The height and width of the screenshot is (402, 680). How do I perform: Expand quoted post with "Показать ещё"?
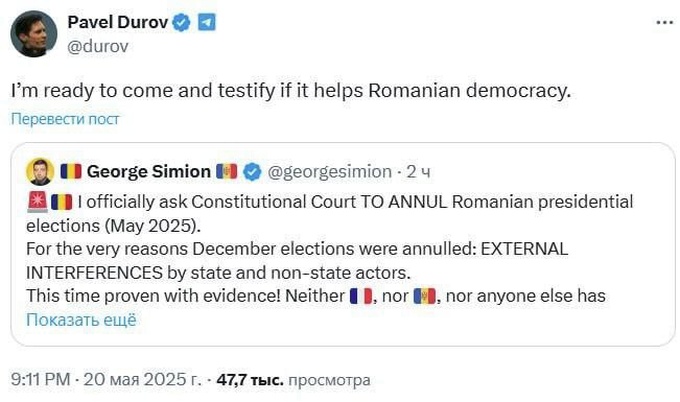(80, 320)
